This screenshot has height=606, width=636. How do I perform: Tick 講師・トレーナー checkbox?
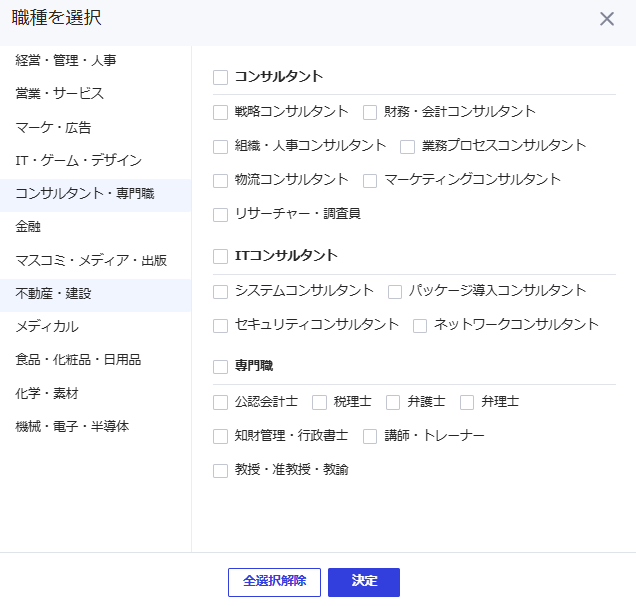click(370, 436)
